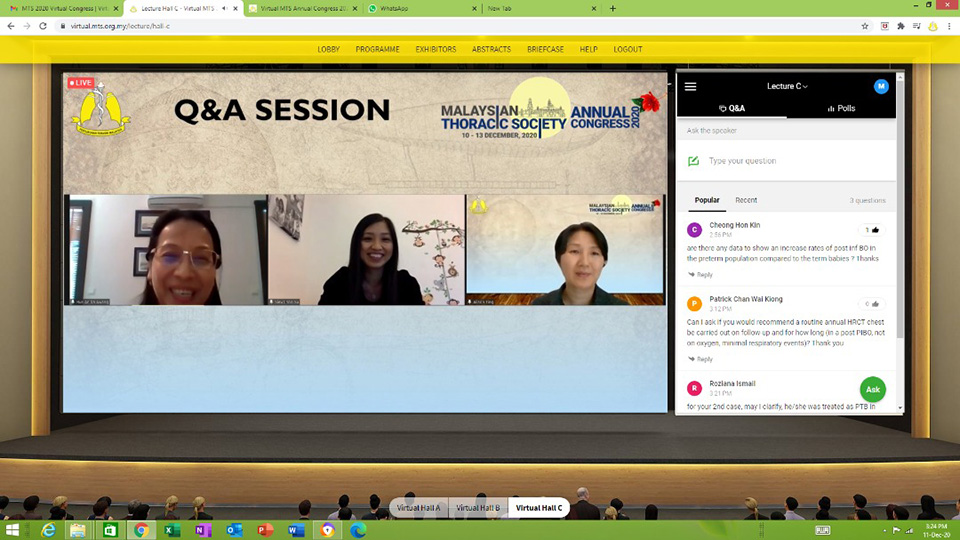Open the HELP menu item
Viewport: 960px width, 540px height.
(588, 49)
